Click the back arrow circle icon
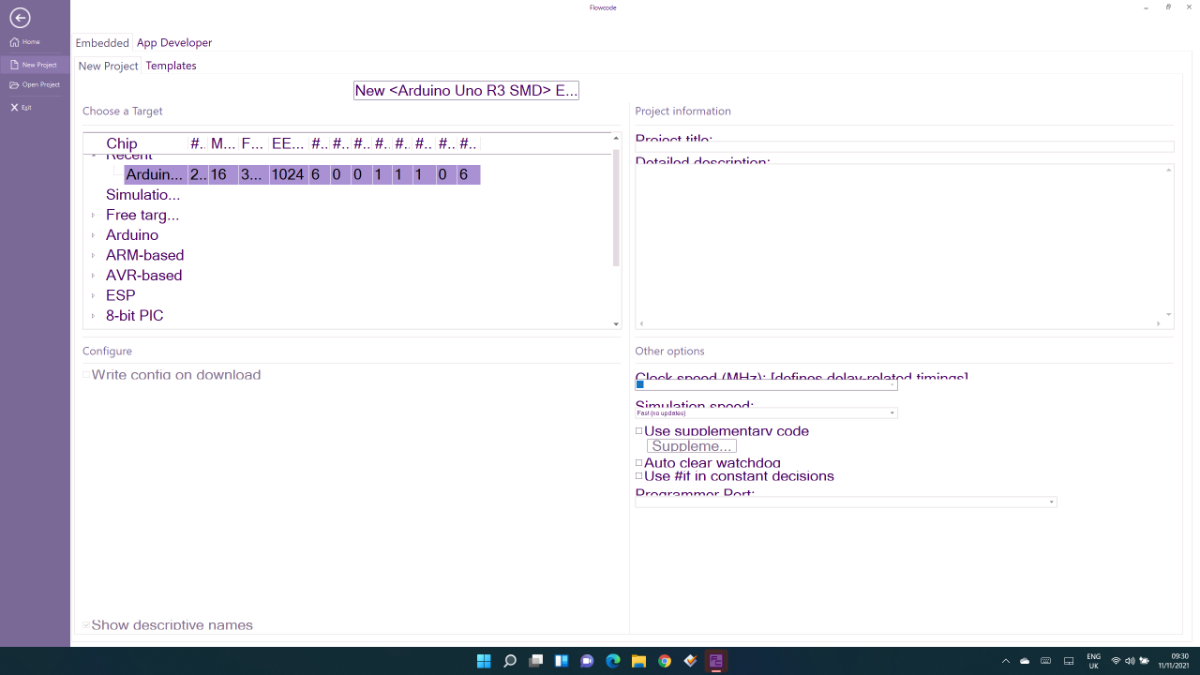 point(19,18)
